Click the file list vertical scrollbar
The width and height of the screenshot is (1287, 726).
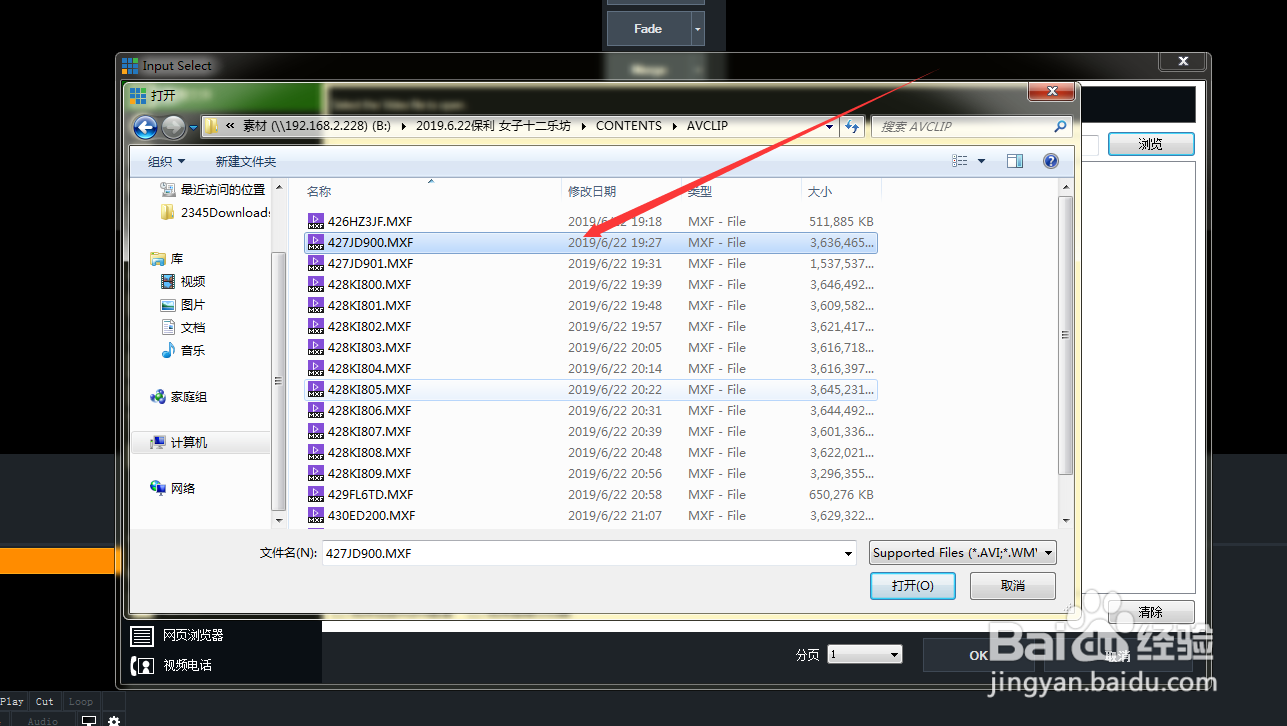point(1065,335)
